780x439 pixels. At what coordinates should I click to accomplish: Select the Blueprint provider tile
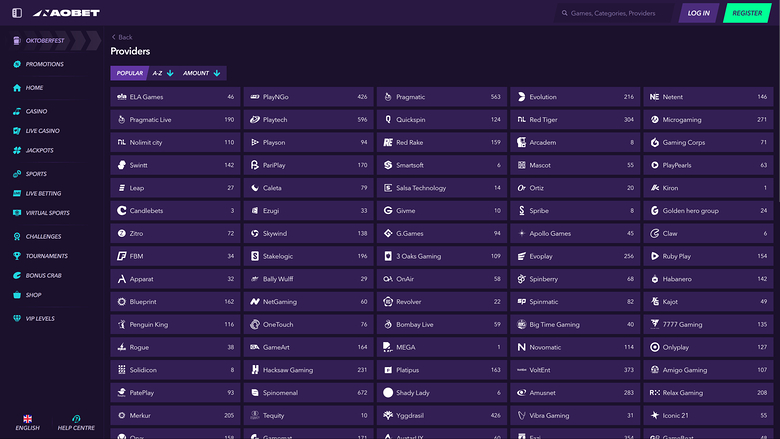pos(175,302)
